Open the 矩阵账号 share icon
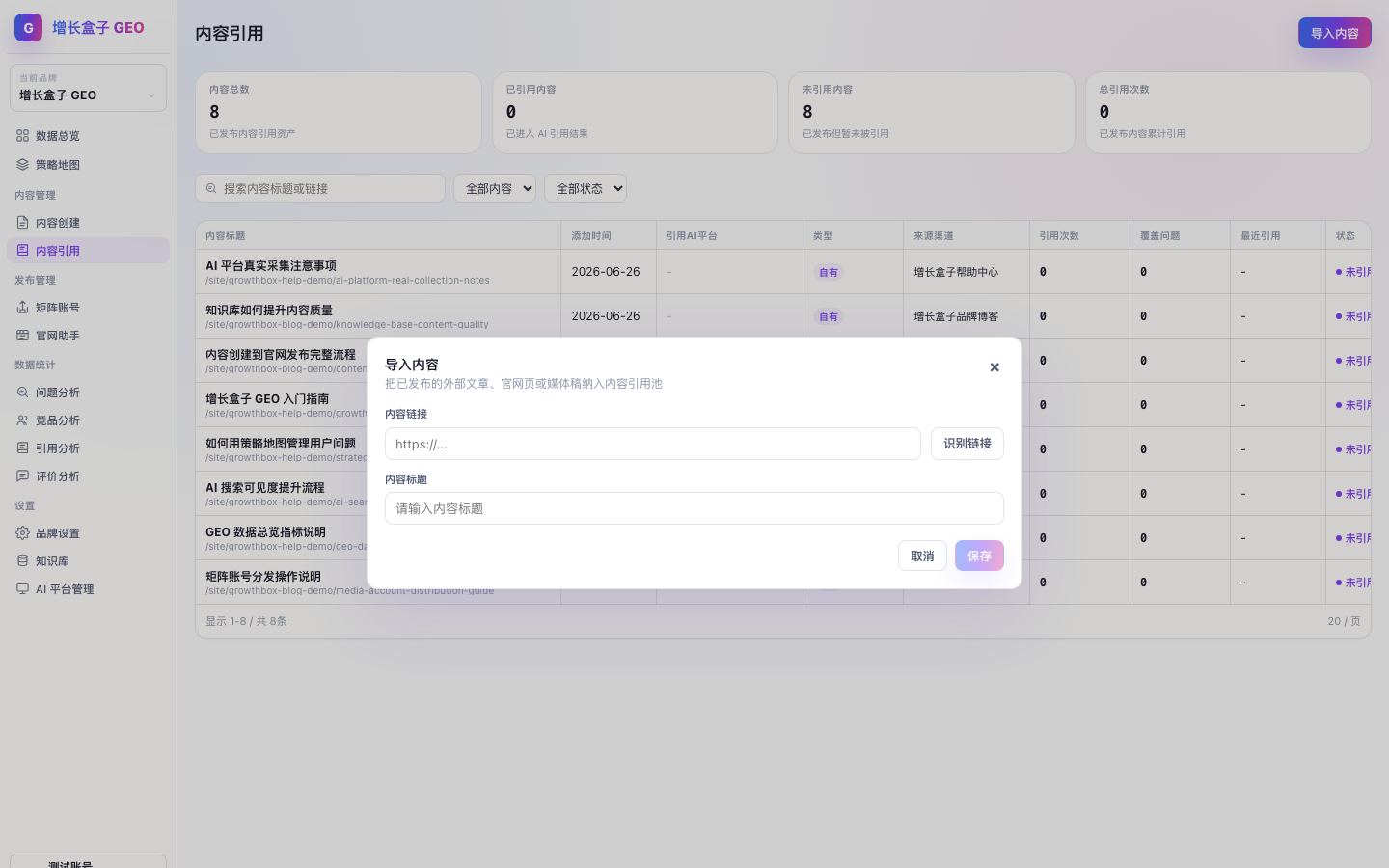Screen dimensions: 1389x868 [x=22, y=308]
